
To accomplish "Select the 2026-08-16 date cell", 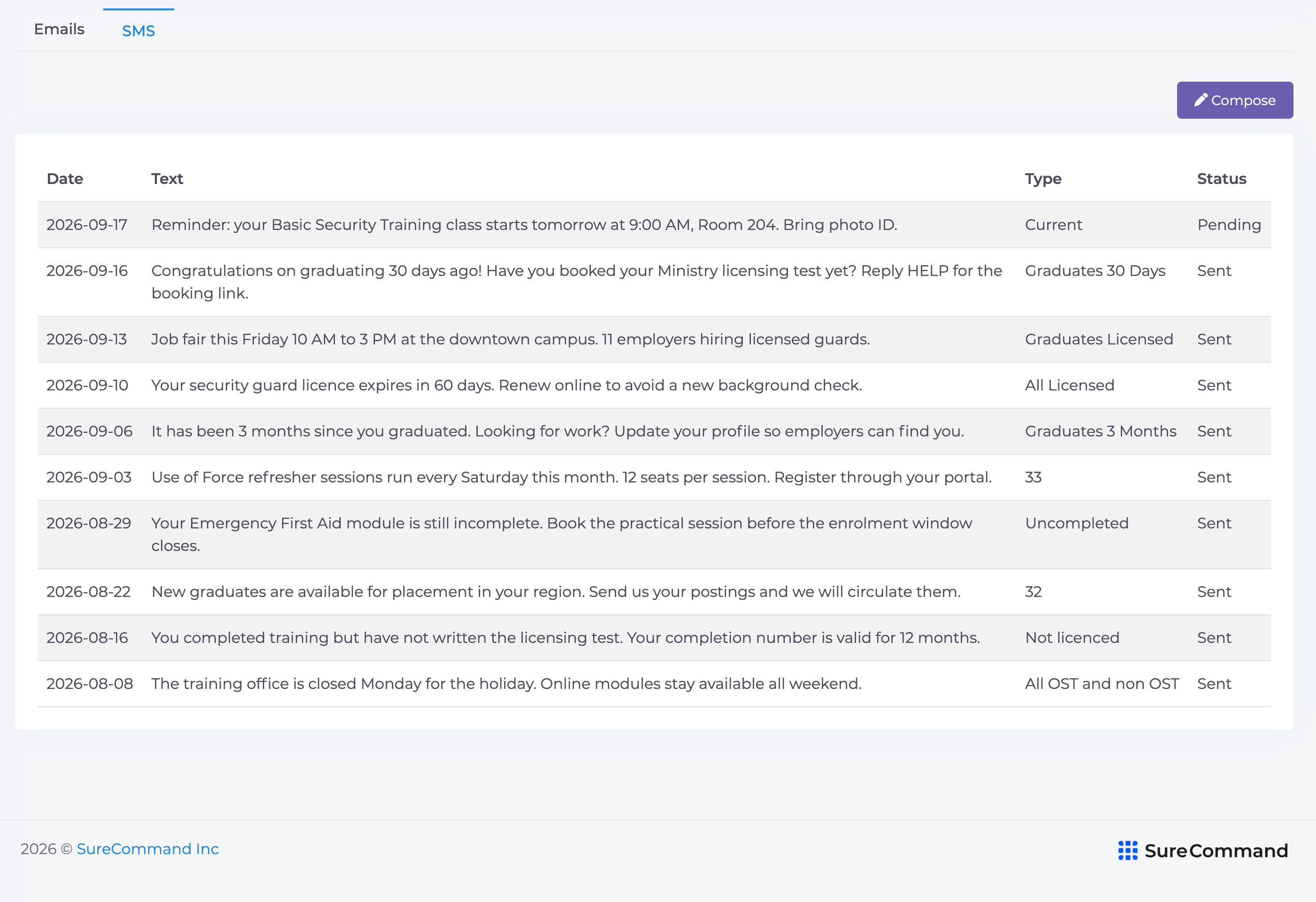I will pyautogui.click(x=87, y=638).
